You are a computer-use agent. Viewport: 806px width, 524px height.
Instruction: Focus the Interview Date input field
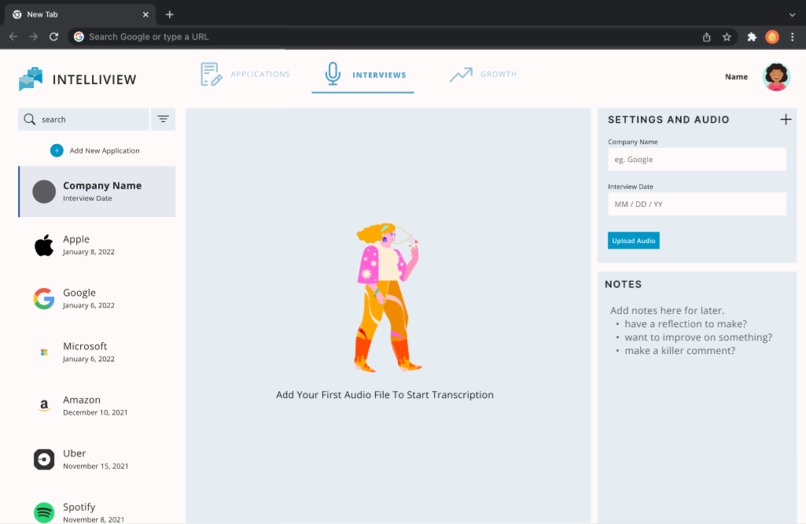(697, 204)
